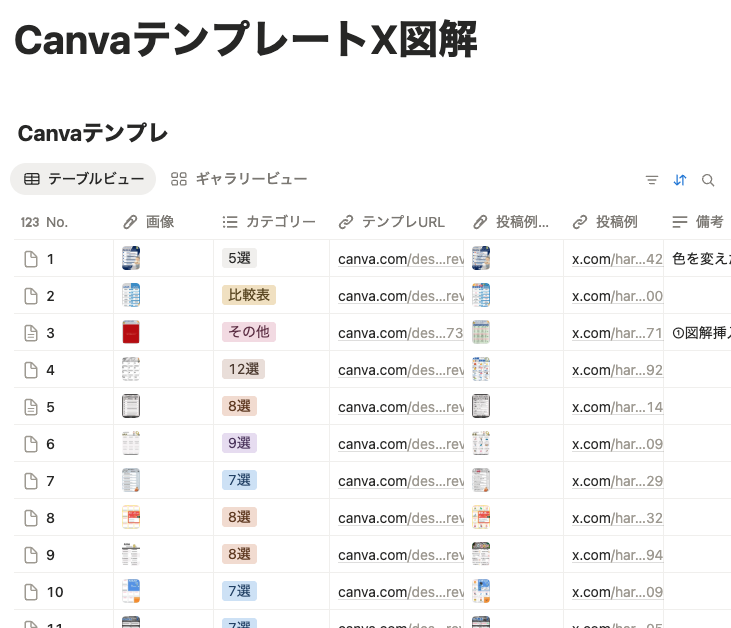Click the pink その他 tag in row 3
The image size is (731, 628).
[x=248, y=332]
